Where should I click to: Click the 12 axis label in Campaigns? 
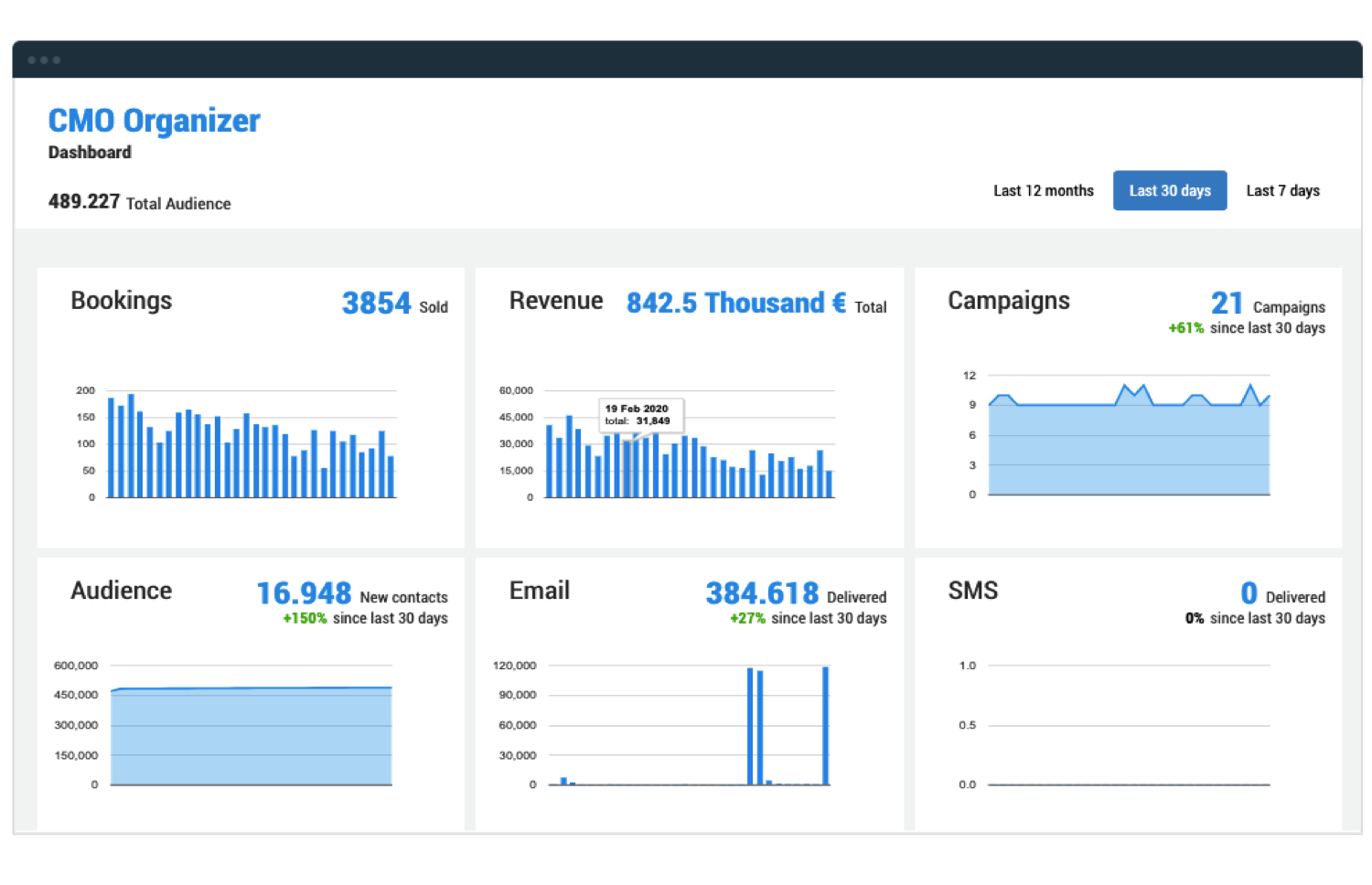pos(970,376)
